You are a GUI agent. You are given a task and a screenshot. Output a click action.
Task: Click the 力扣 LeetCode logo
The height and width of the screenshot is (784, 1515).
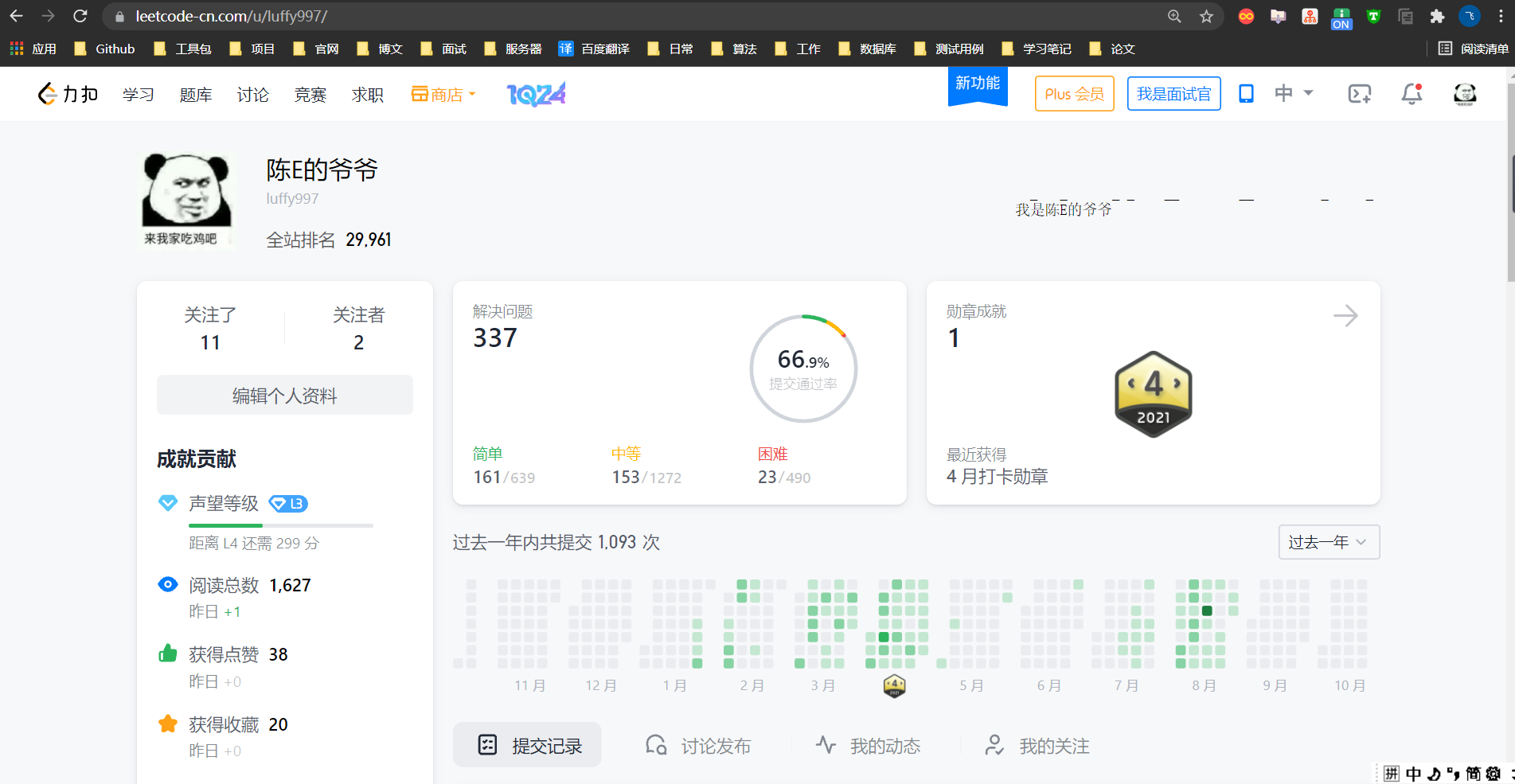68,94
